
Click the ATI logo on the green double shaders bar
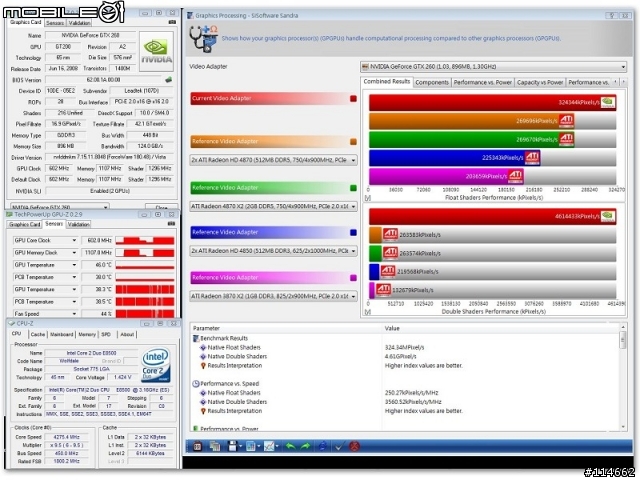(390, 253)
